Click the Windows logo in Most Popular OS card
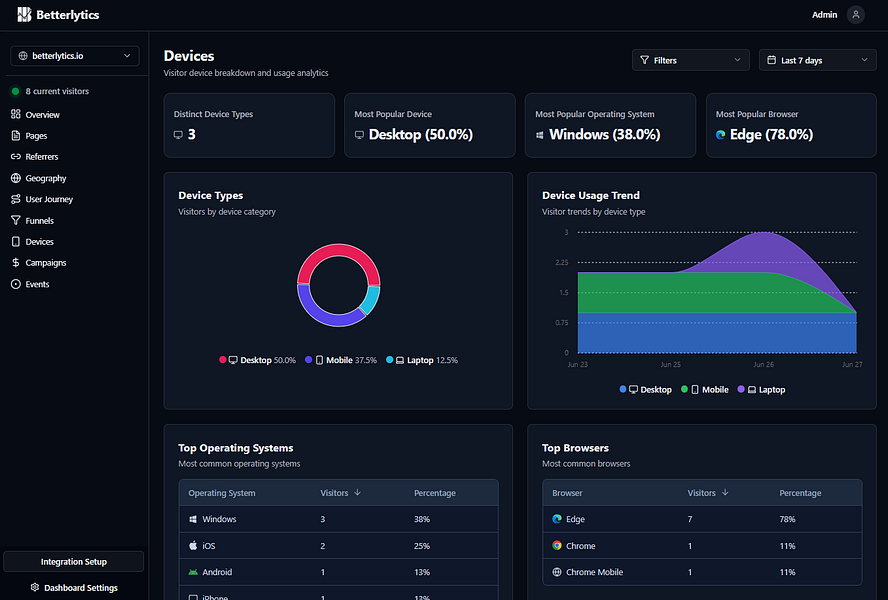The height and width of the screenshot is (600, 888). (x=540, y=135)
